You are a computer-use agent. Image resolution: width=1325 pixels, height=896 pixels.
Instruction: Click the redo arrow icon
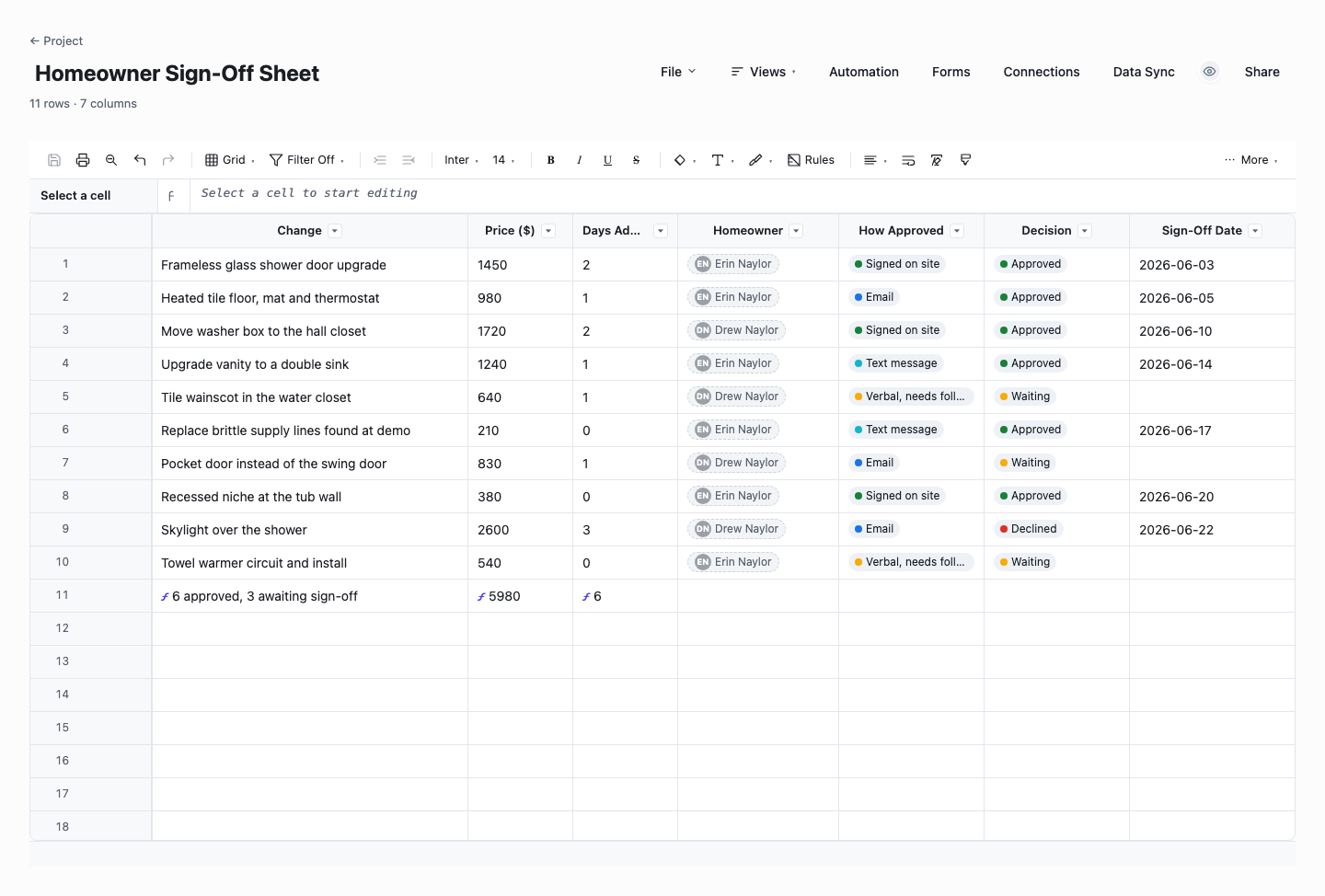168,160
